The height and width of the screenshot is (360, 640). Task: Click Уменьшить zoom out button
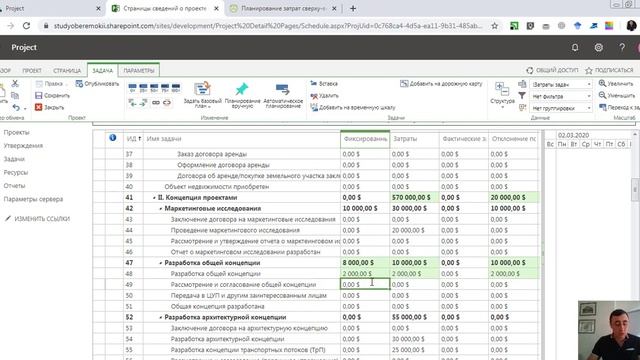point(617,96)
